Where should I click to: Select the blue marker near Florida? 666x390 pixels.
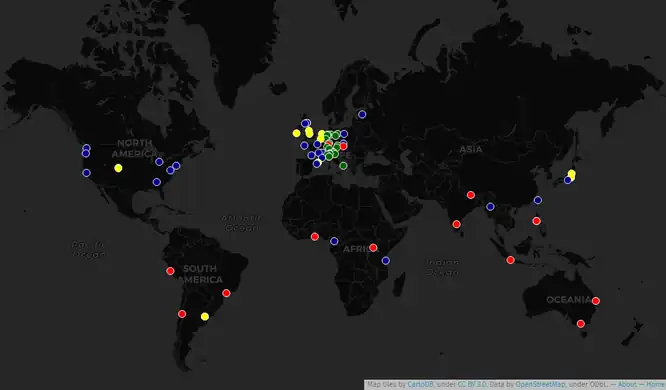coord(157,182)
